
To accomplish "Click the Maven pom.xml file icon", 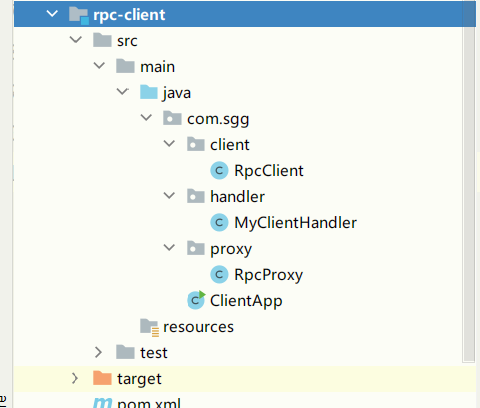I will tap(102, 403).
